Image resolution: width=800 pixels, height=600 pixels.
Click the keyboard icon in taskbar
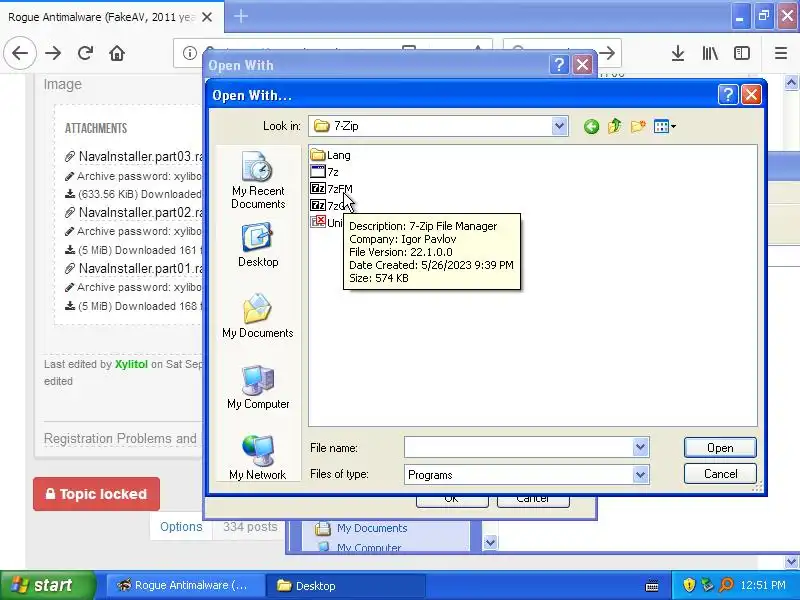pos(652,585)
